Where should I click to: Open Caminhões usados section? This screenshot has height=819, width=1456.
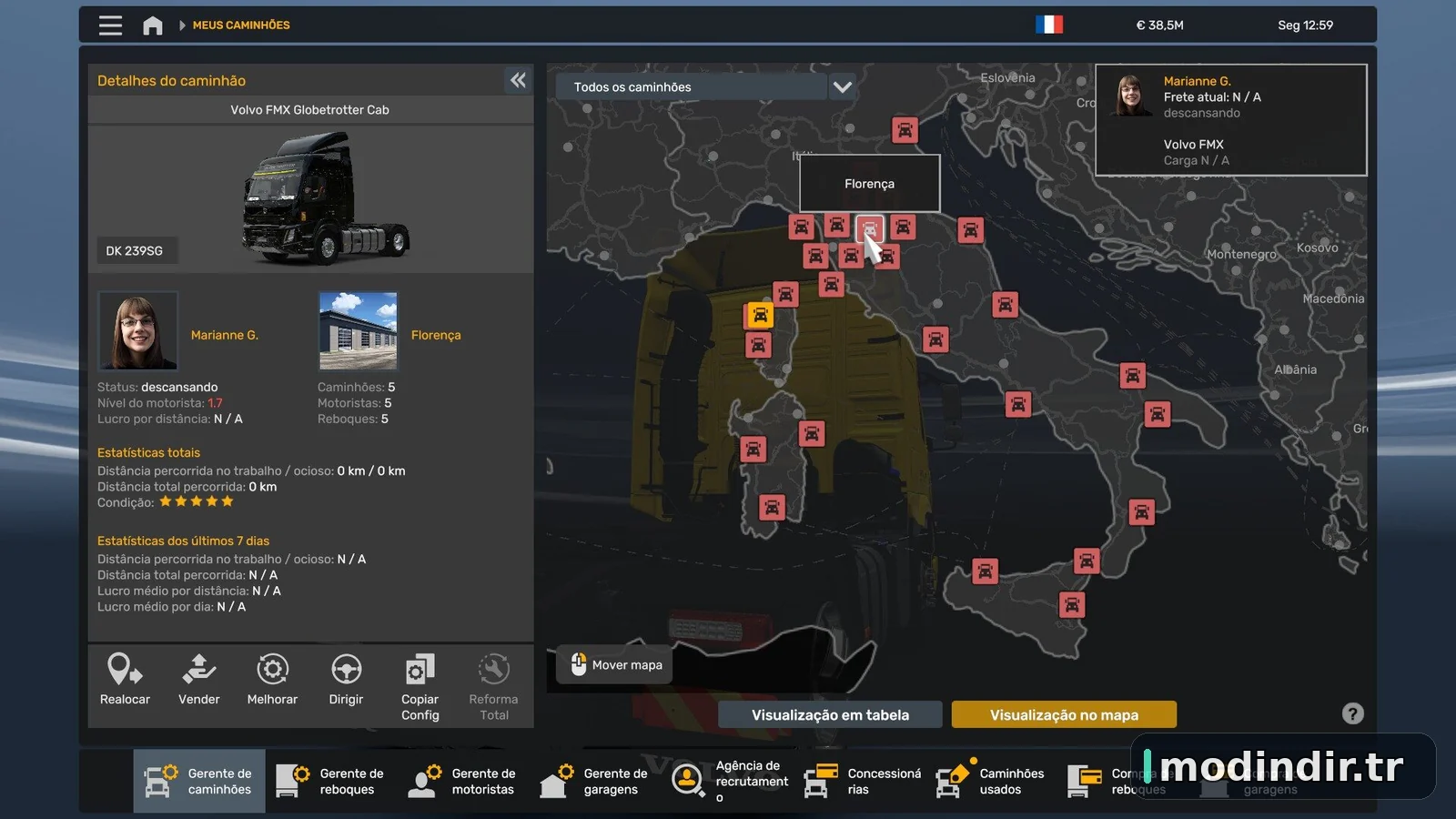[992, 781]
